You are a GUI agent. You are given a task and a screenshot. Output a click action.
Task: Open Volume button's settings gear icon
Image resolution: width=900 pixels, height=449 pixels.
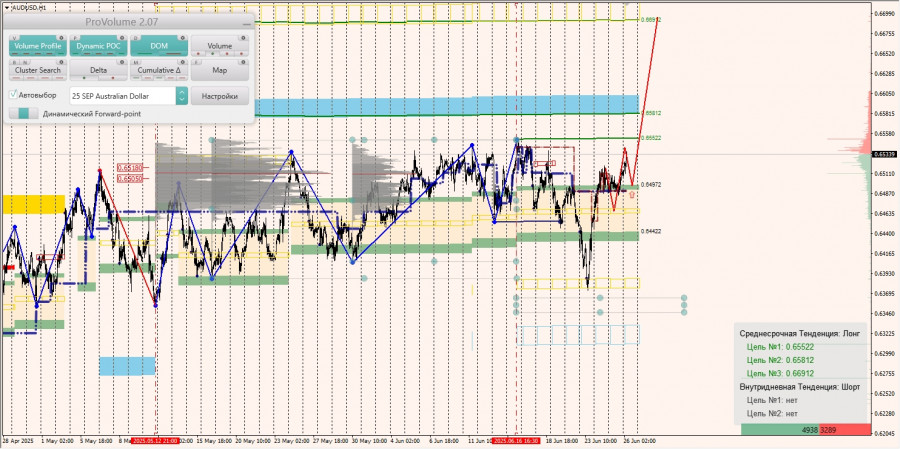tap(243, 38)
